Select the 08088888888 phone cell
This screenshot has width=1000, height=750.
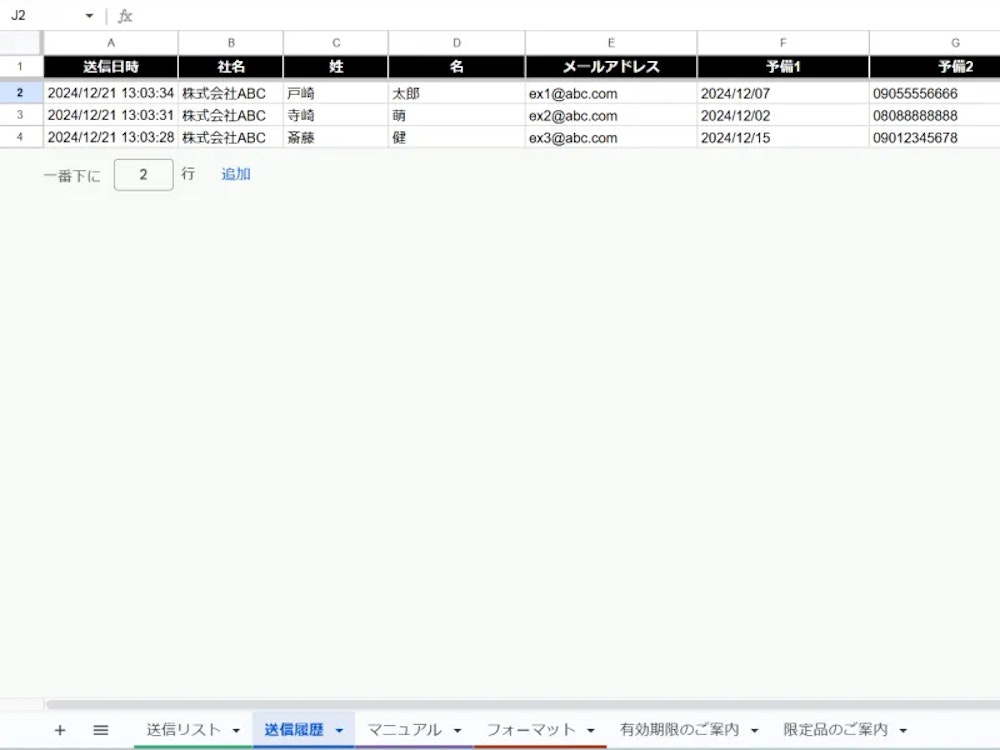click(x=935, y=115)
